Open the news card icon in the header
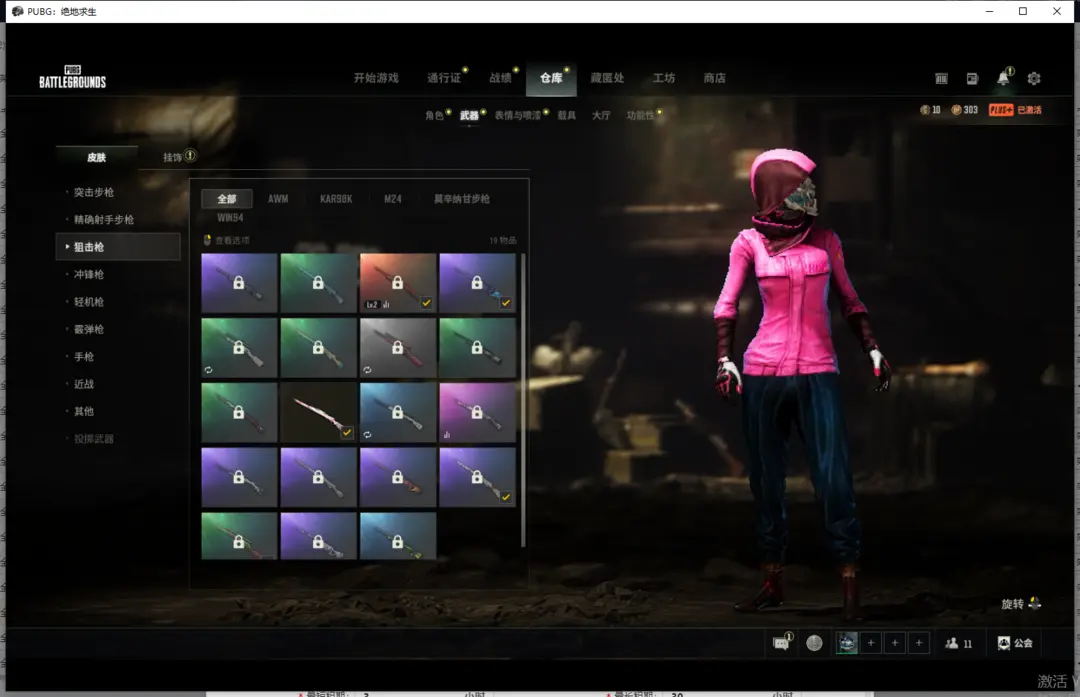 pos(972,79)
